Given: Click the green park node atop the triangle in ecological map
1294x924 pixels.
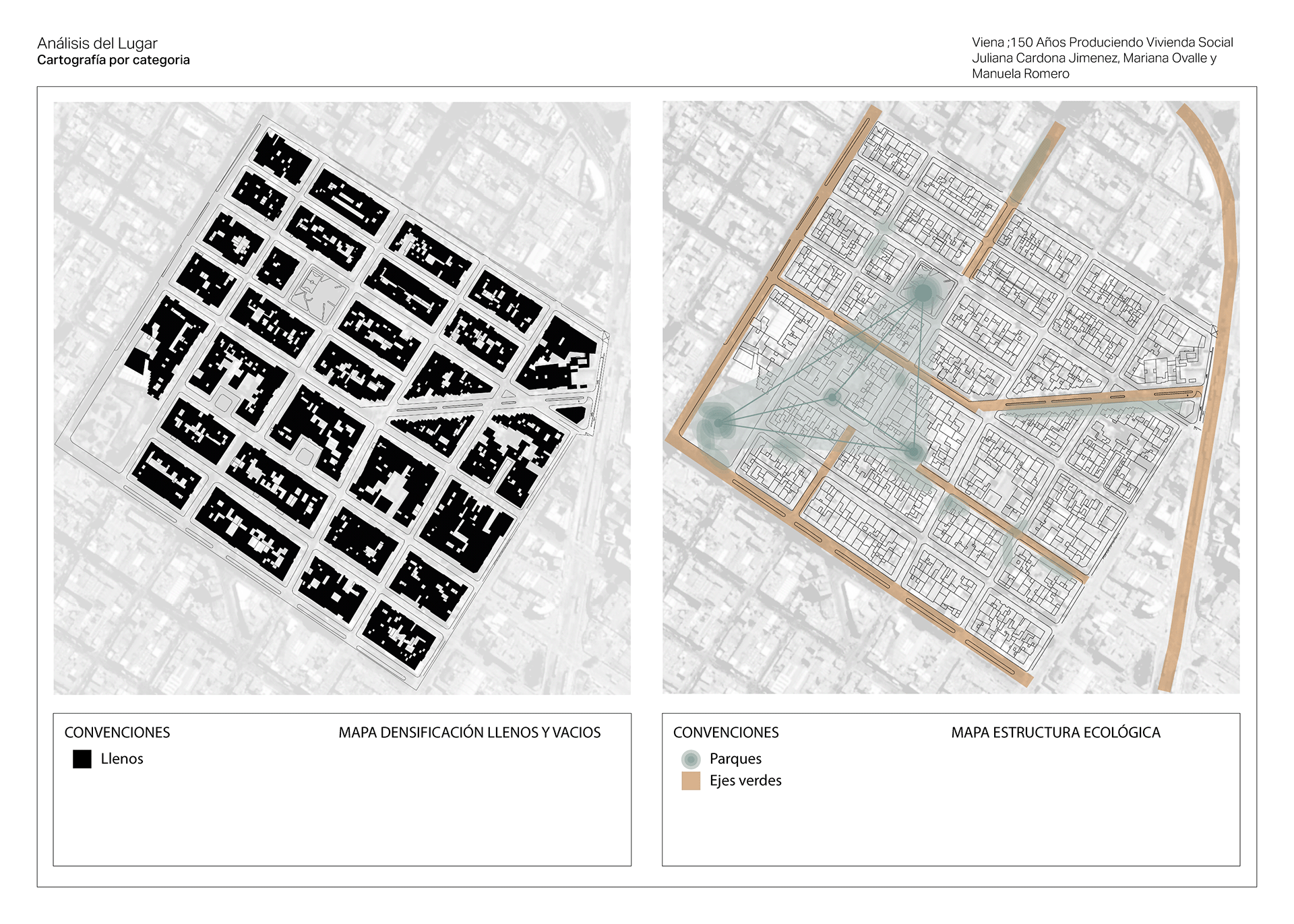Looking at the screenshot, I should 923,292.
